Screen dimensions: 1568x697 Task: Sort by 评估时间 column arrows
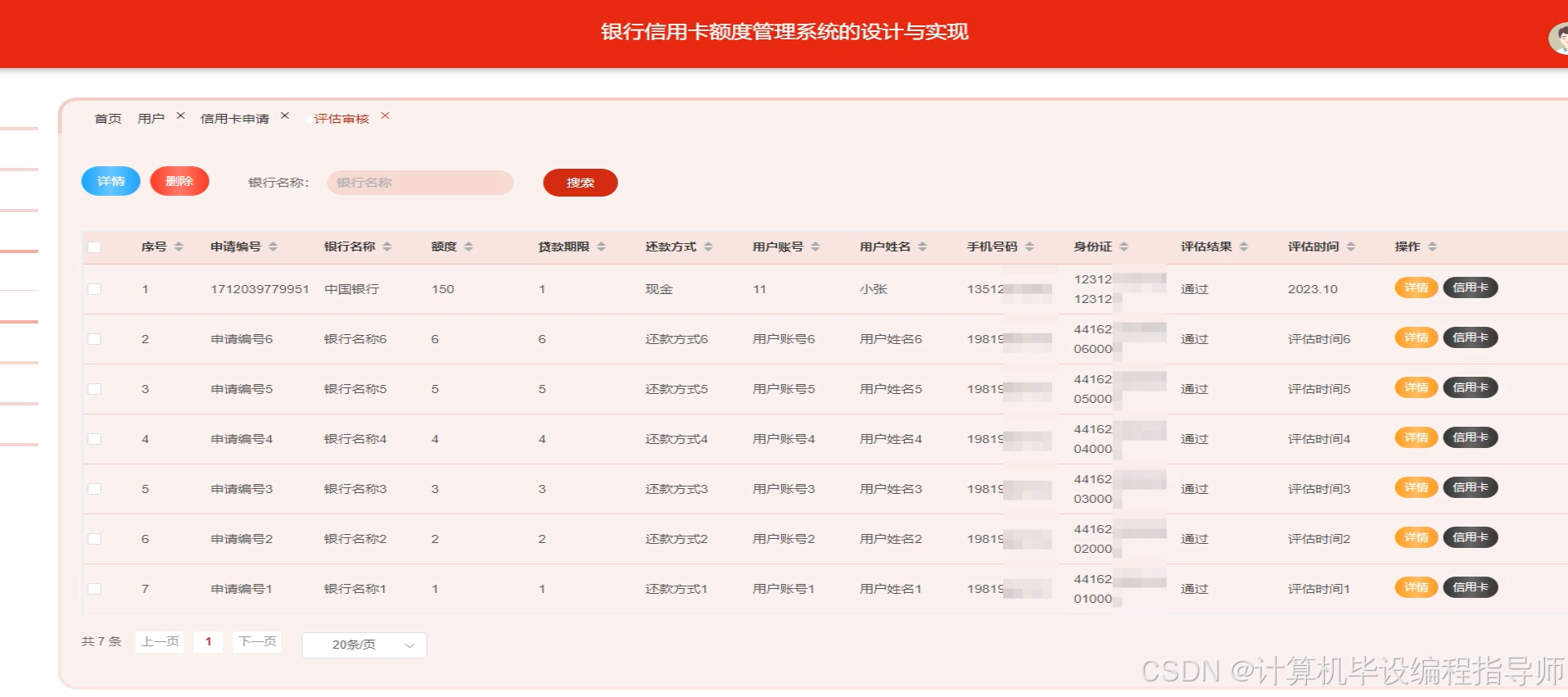pyautogui.click(x=1351, y=247)
